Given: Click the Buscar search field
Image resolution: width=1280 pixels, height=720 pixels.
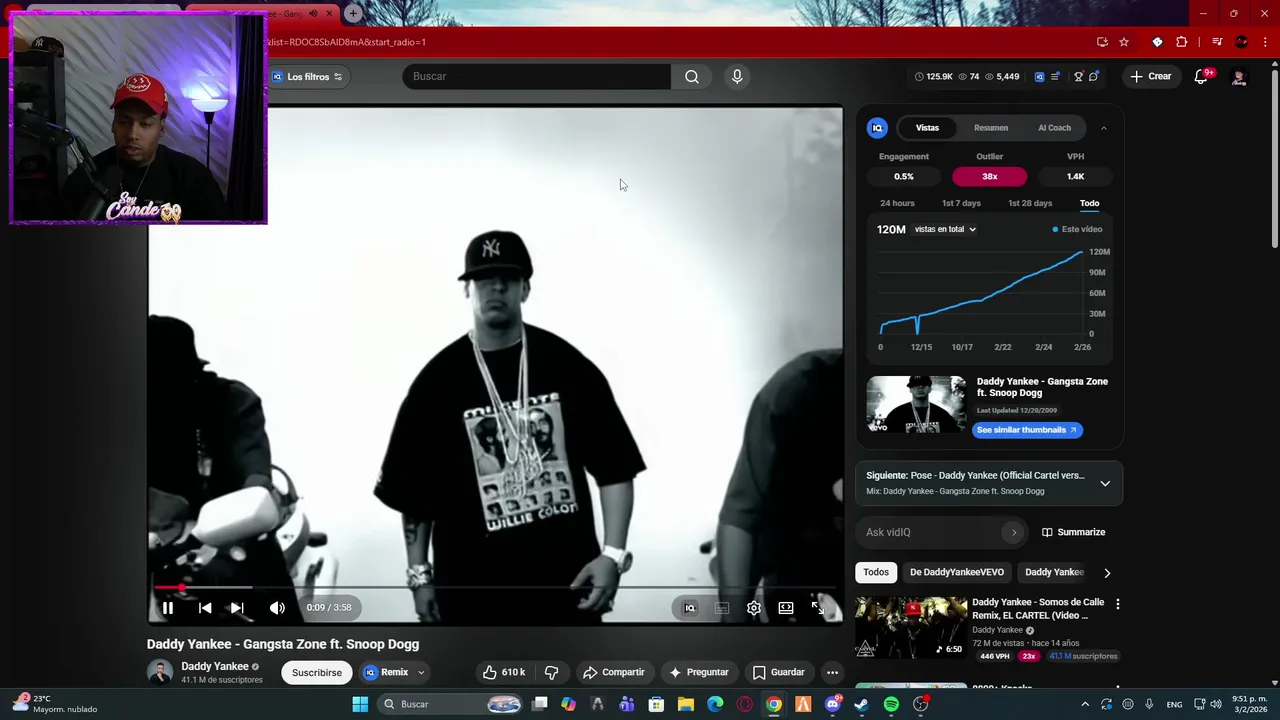Looking at the screenshot, I should [x=537, y=77].
